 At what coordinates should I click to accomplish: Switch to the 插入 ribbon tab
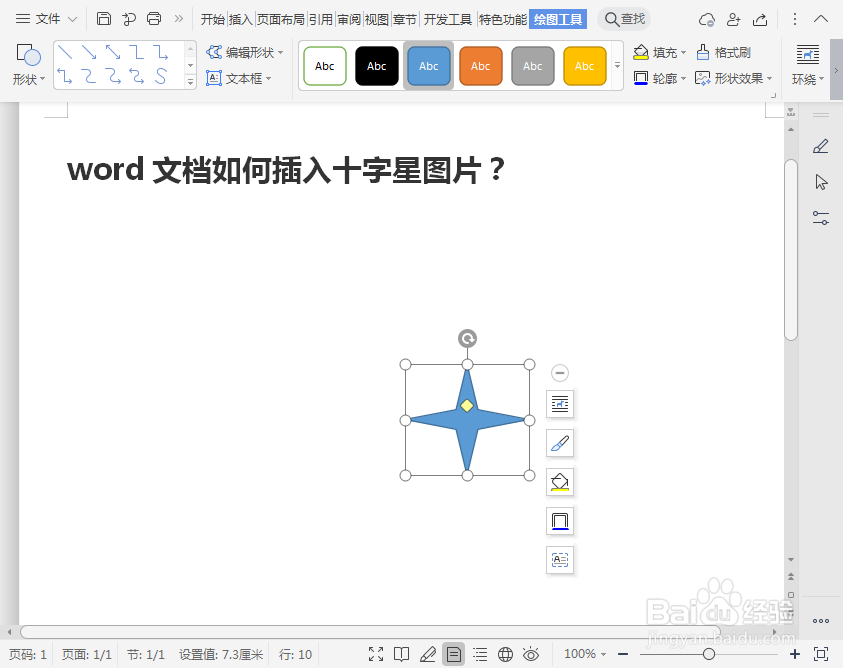tap(239, 18)
